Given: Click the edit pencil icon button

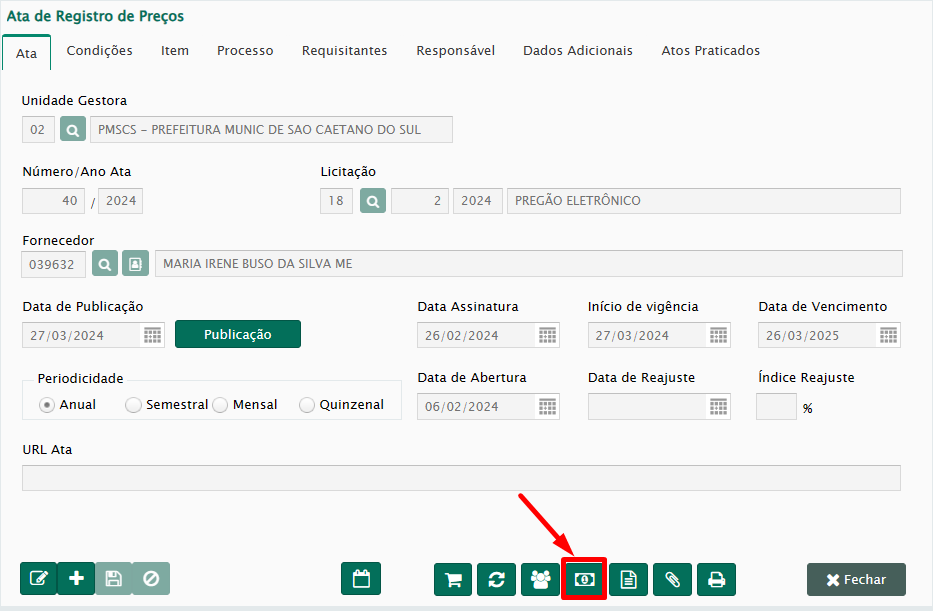Looking at the screenshot, I should [x=39, y=579].
